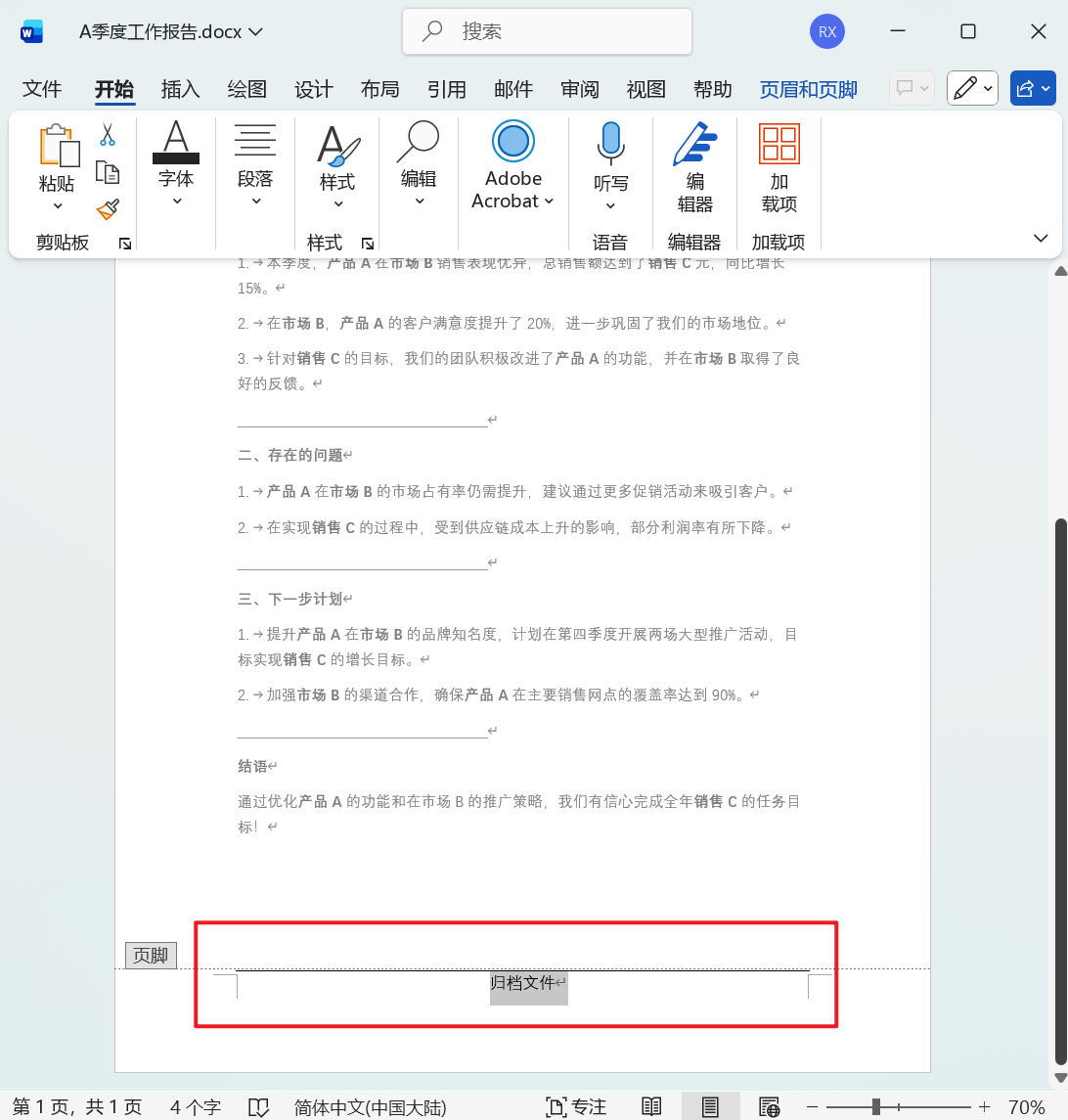
Task: Click the Copy icon in 剪贴板 group
Action: [x=108, y=171]
